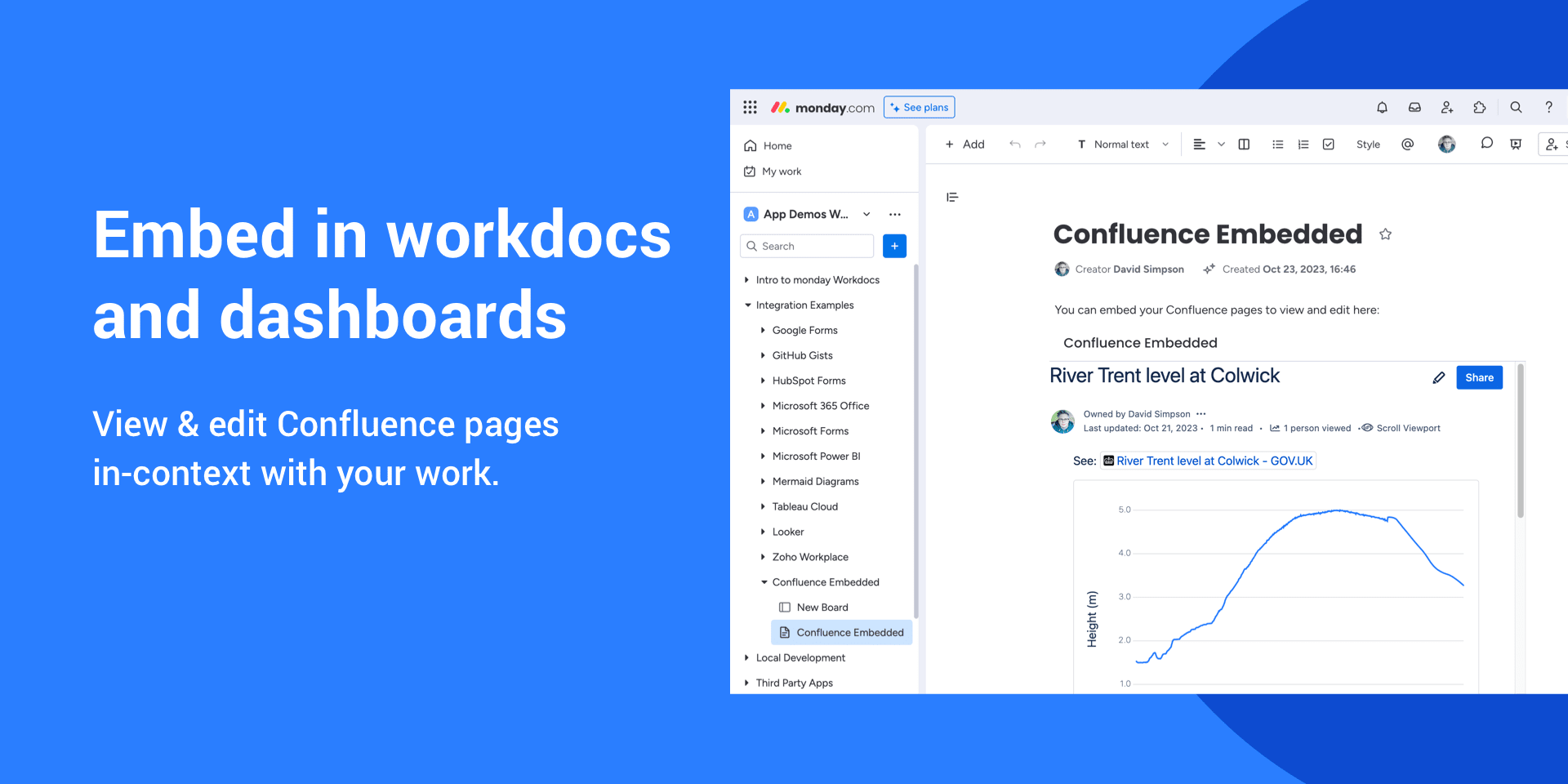Screen dimensions: 1568x784
Task: Toggle the table of contents outline icon
Action: [x=952, y=197]
